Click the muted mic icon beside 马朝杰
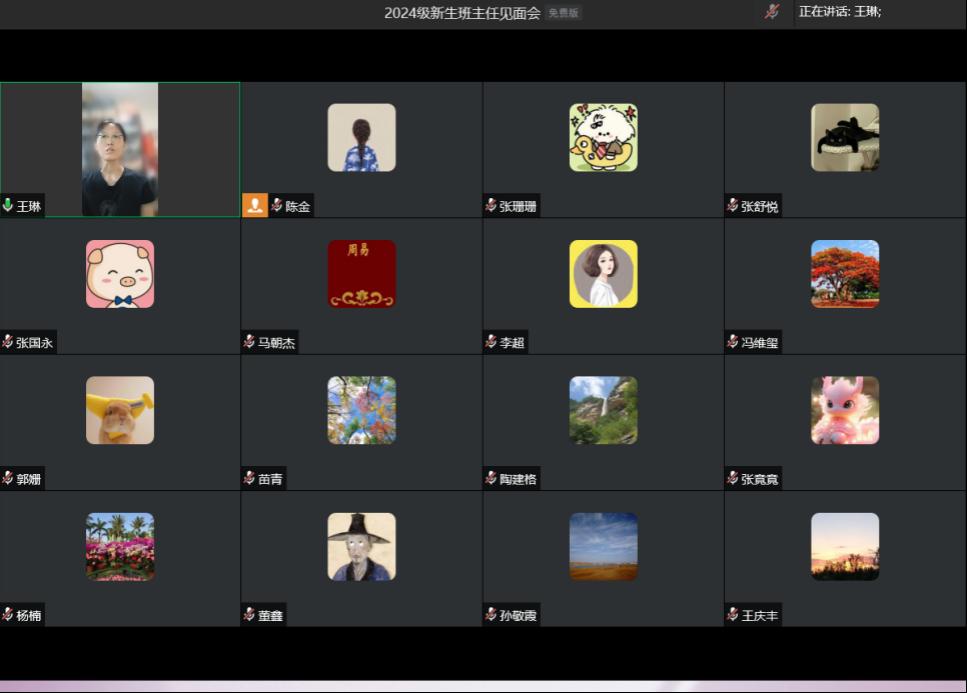This screenshot has width=967, height=693. (x=249, y=342)
